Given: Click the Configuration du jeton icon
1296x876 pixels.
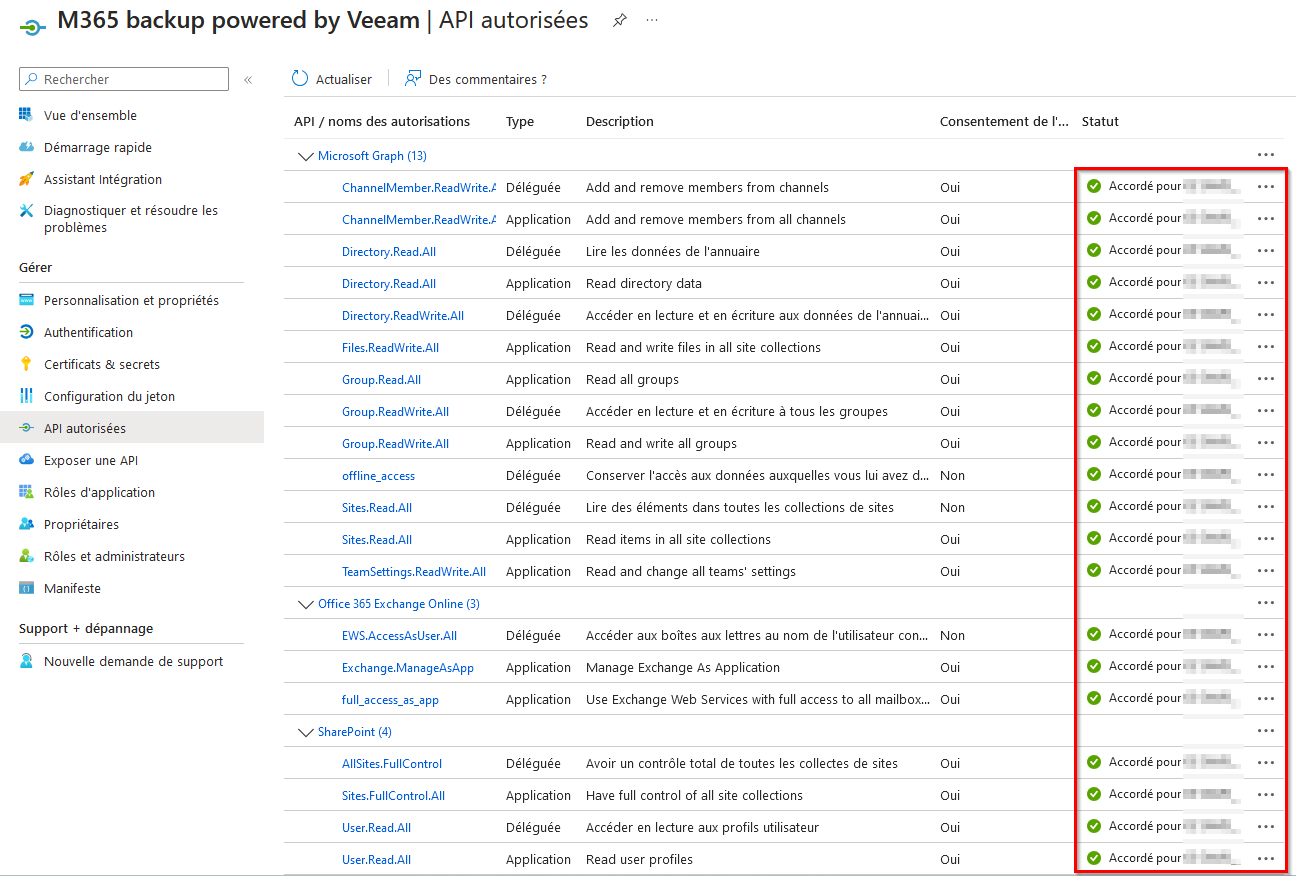Looking at the screenshot, I should [26, 396].
